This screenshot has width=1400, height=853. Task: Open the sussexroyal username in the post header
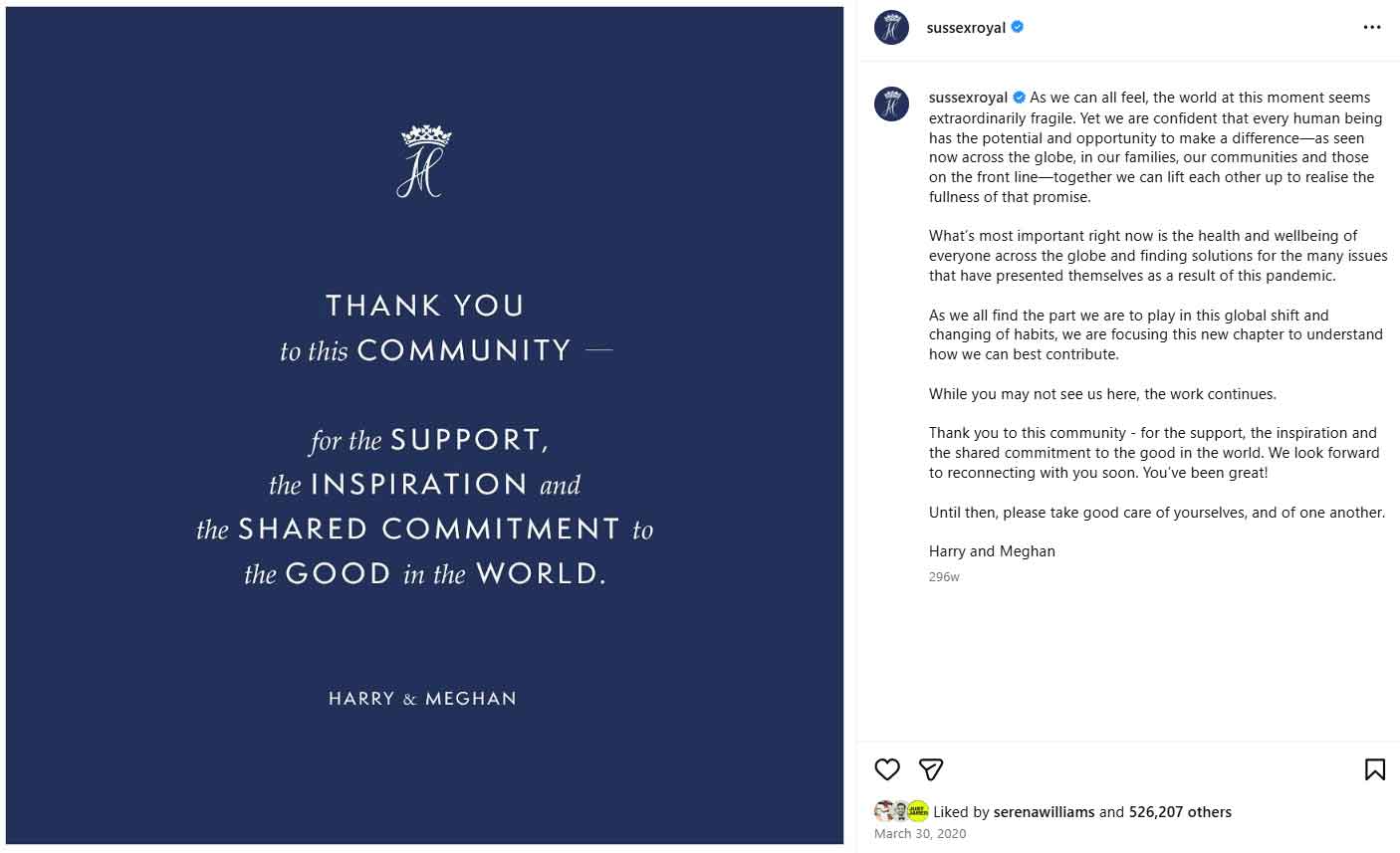pos(965,28)
